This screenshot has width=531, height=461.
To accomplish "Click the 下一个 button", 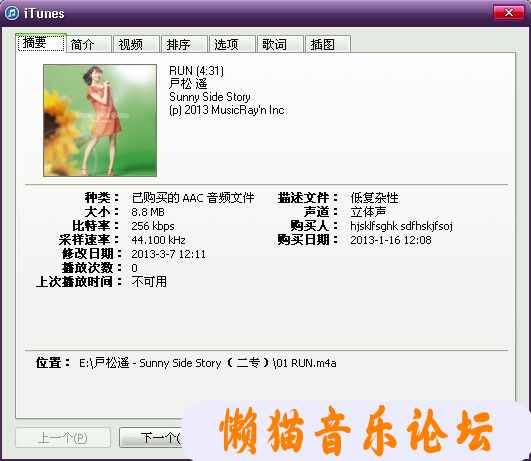I will (x=152, y=438).
